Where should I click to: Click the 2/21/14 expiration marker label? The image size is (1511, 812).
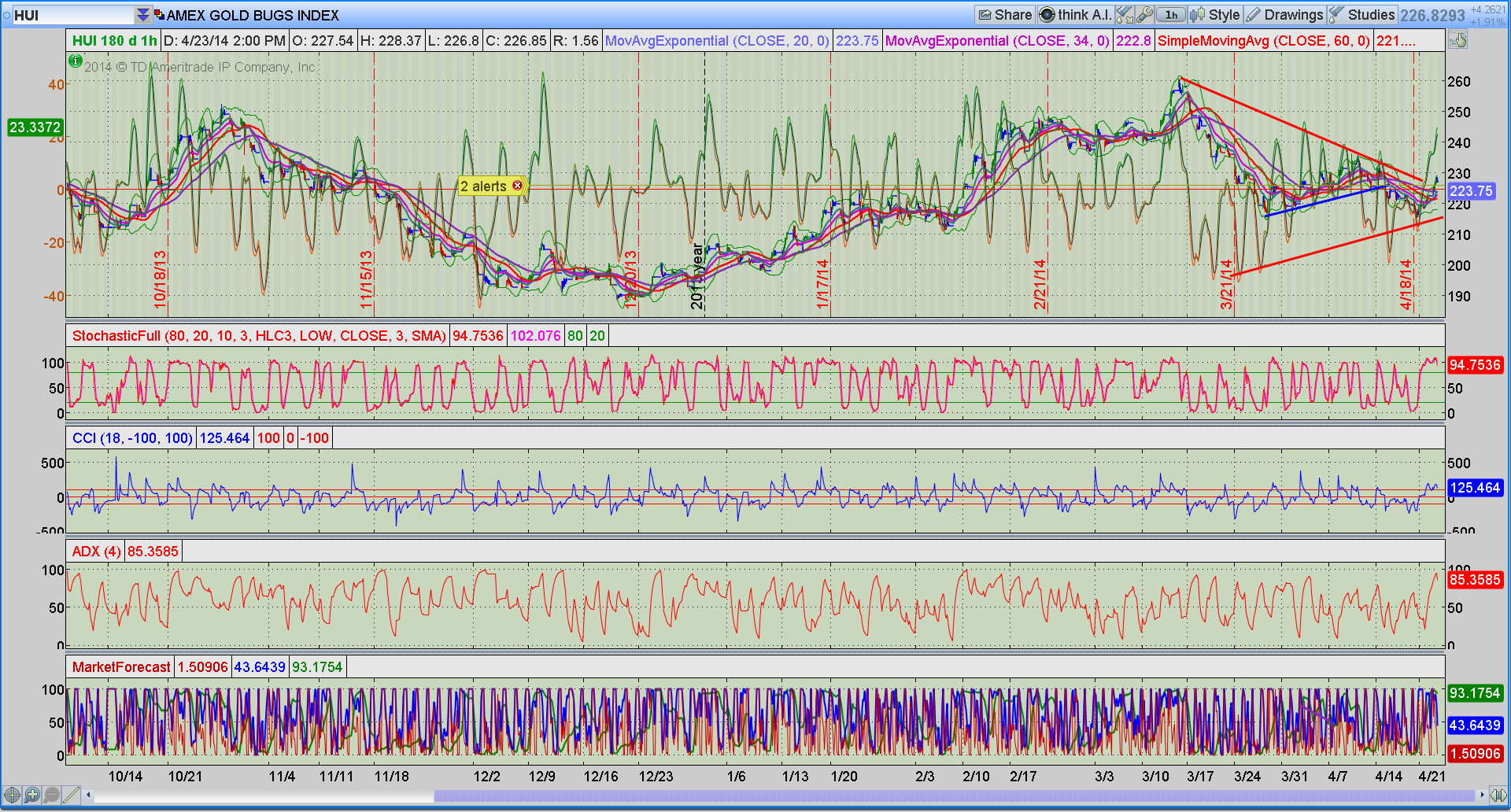coord(1040,284)
